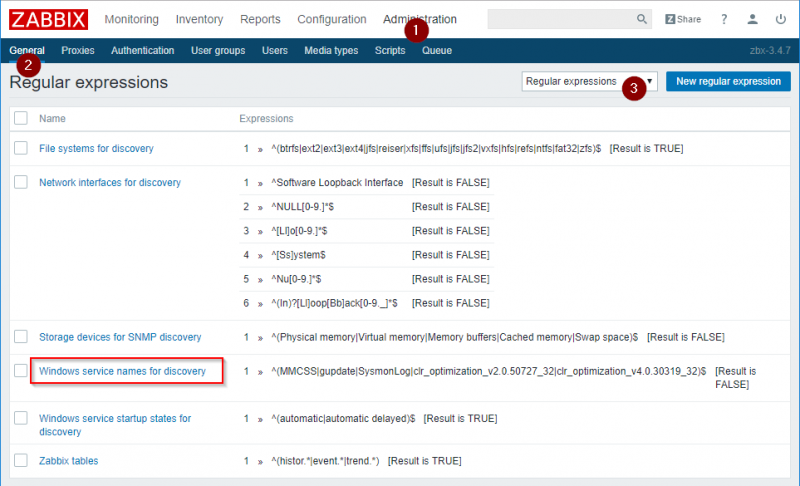Click the ^[Ll]o[0-9.]*$ expression text
800x486 pixels.
[299, 231]
